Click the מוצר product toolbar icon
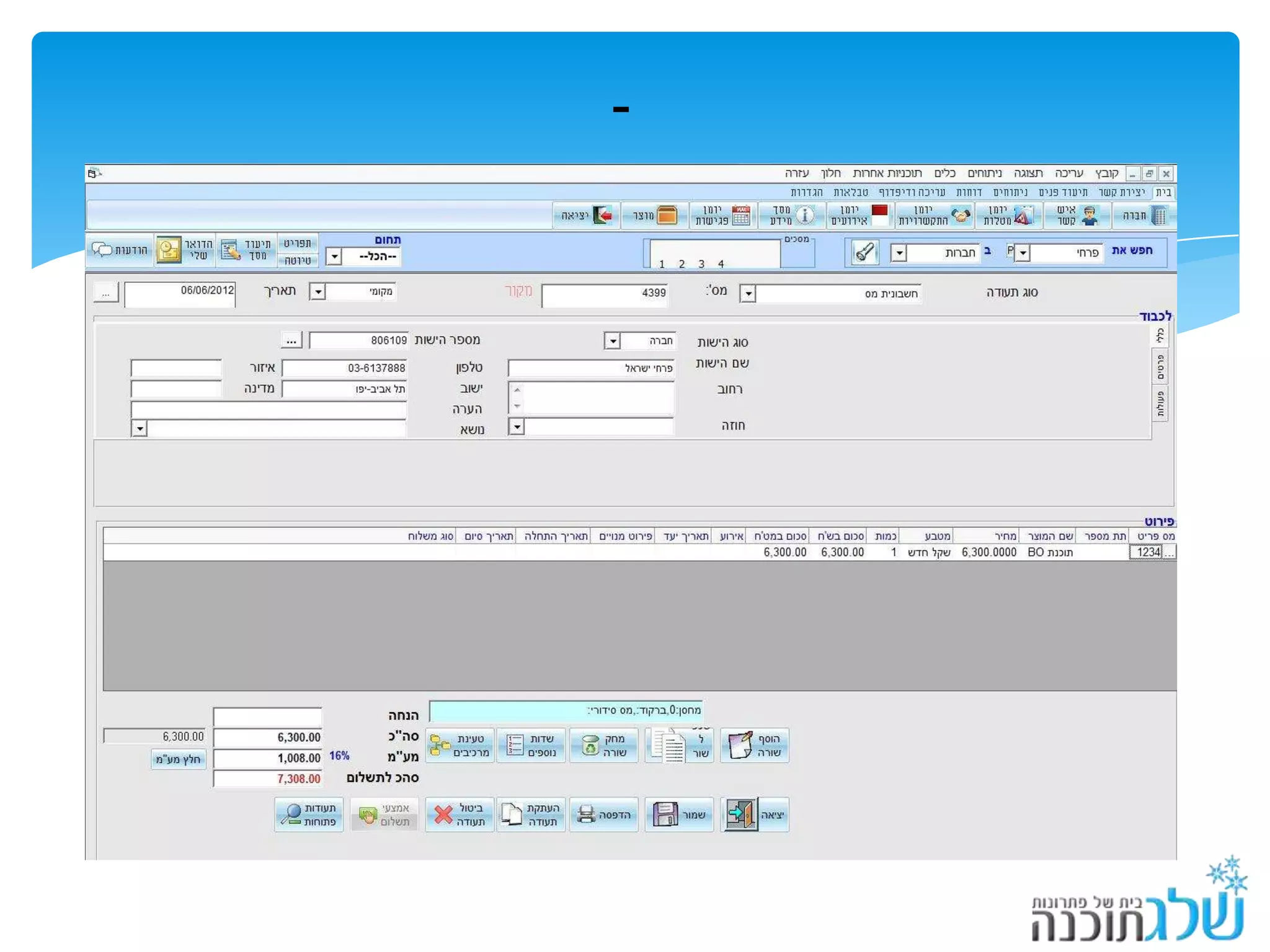1270x952 pixels. [655, 216]
